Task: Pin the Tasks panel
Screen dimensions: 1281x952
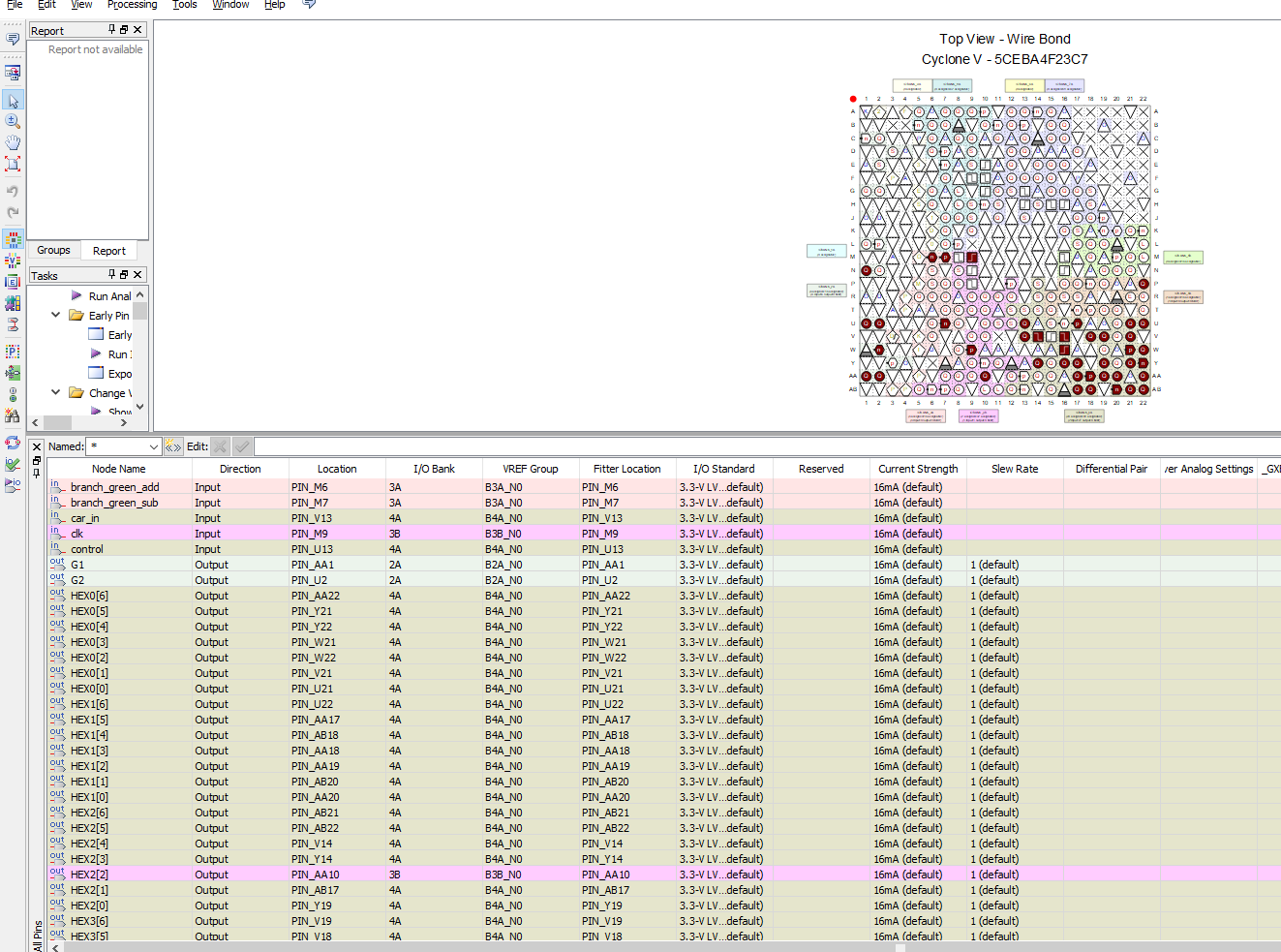Action: [111, 275]
